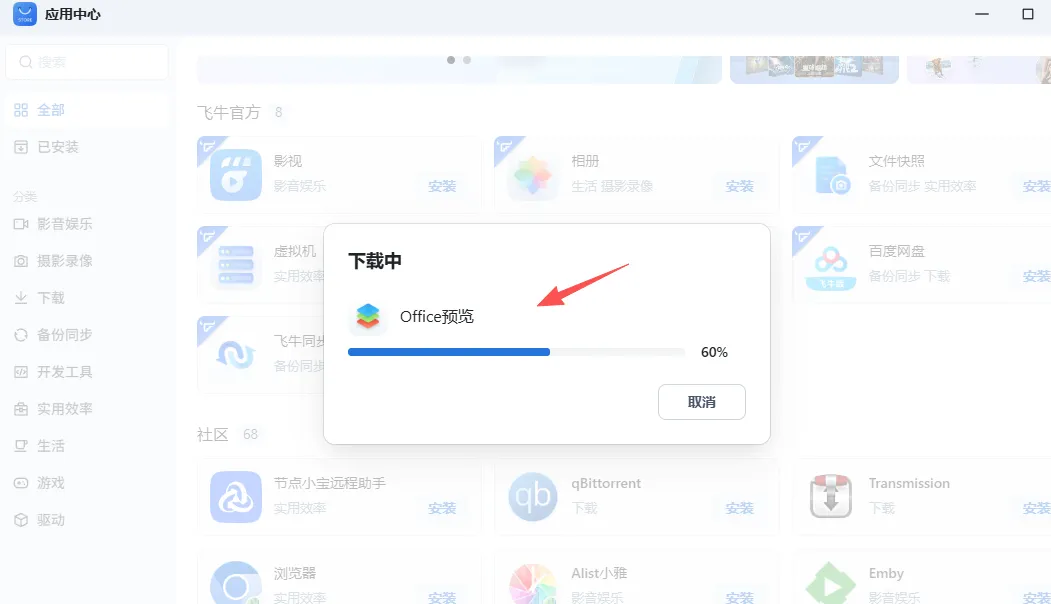Open the games banner thumbnail
Image resolution: width=1051 pixels, height=604 pixels.
pyautogui.click(x=814, y=70)
